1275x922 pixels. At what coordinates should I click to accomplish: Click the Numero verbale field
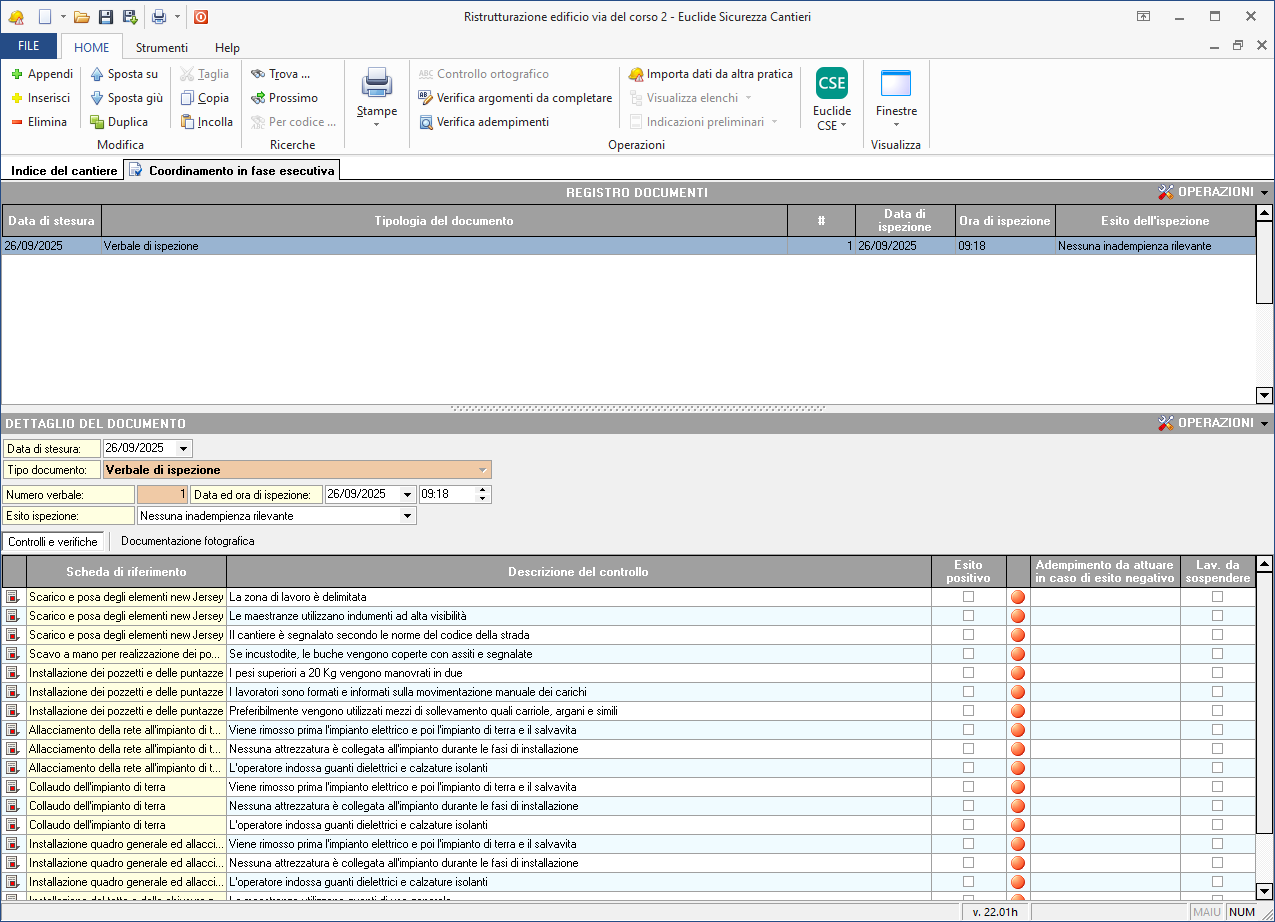pos(162,494)
